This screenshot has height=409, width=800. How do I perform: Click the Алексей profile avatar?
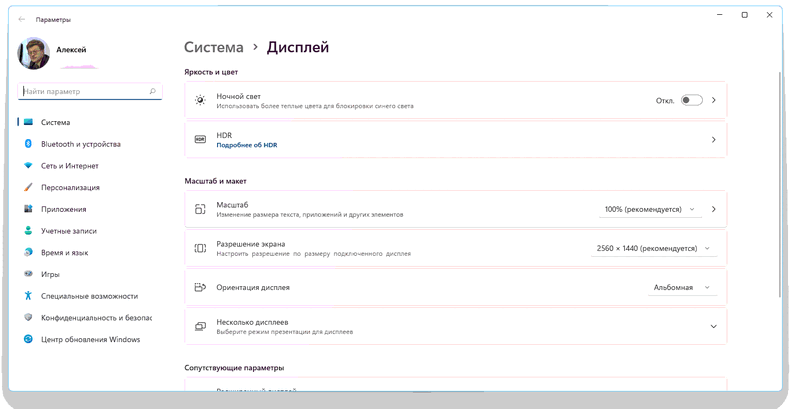[34, 54]
